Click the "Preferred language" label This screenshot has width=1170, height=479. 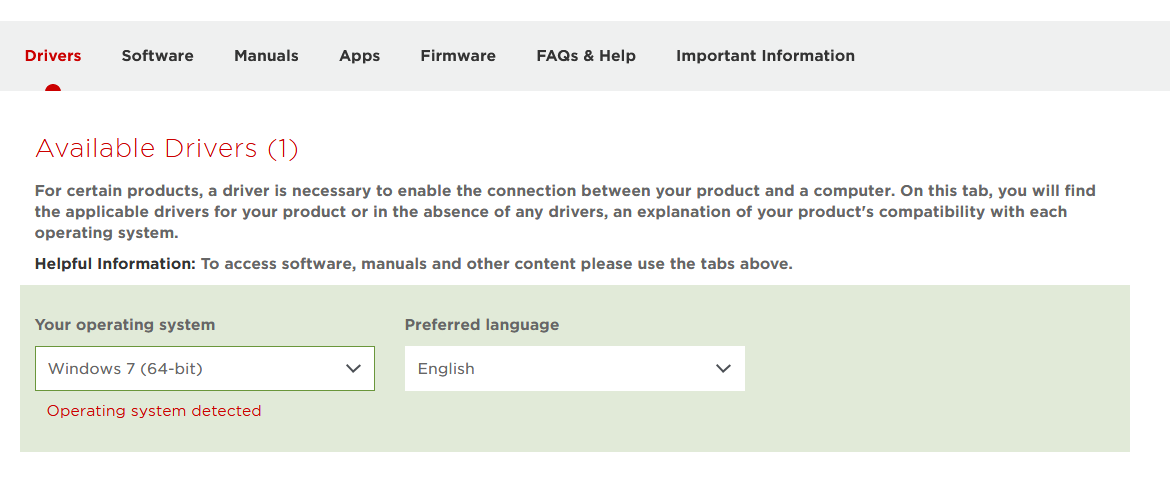(482, 325)
